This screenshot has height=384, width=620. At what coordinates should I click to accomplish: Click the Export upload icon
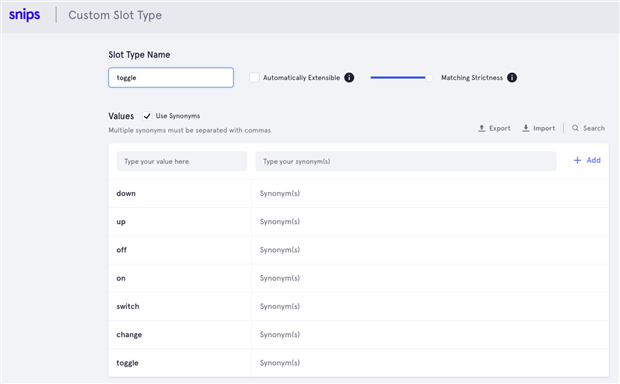482,128
